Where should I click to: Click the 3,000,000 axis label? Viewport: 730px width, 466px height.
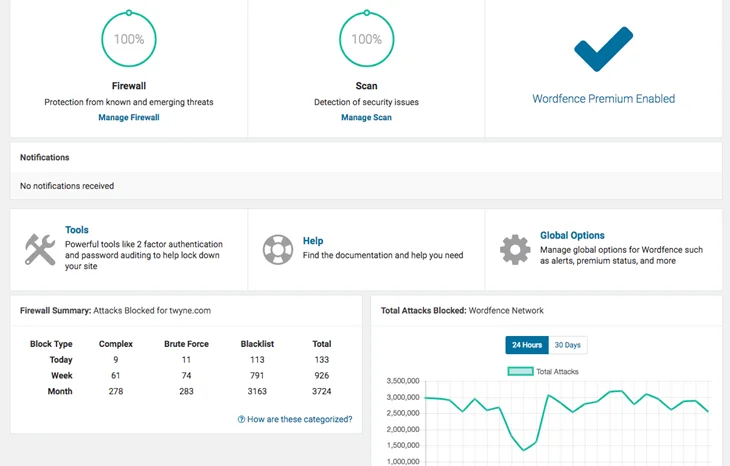tap(403, 397)
